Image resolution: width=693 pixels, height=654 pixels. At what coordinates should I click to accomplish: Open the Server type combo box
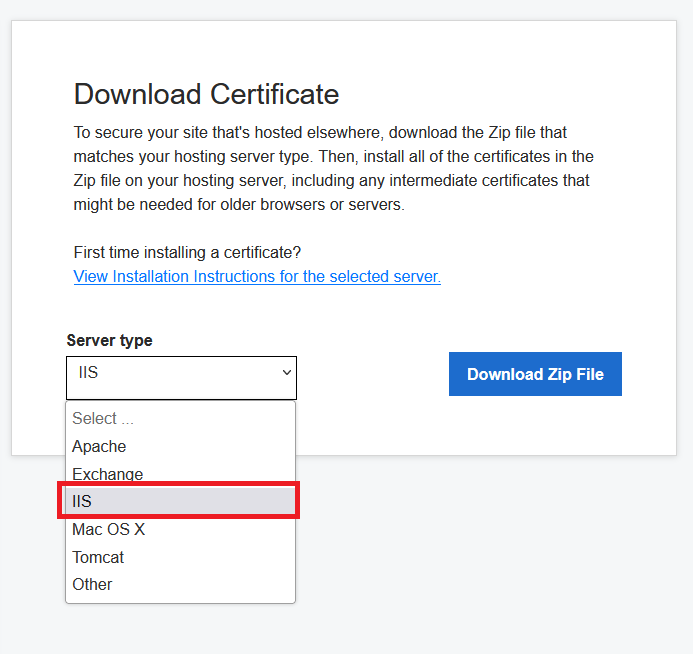[x=181, y=378]
